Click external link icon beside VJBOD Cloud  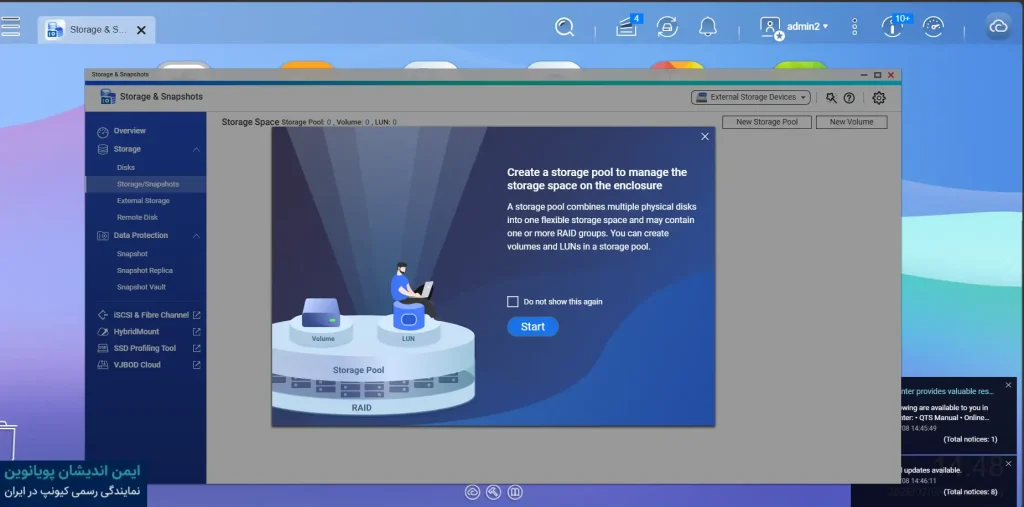coord(197,365)
